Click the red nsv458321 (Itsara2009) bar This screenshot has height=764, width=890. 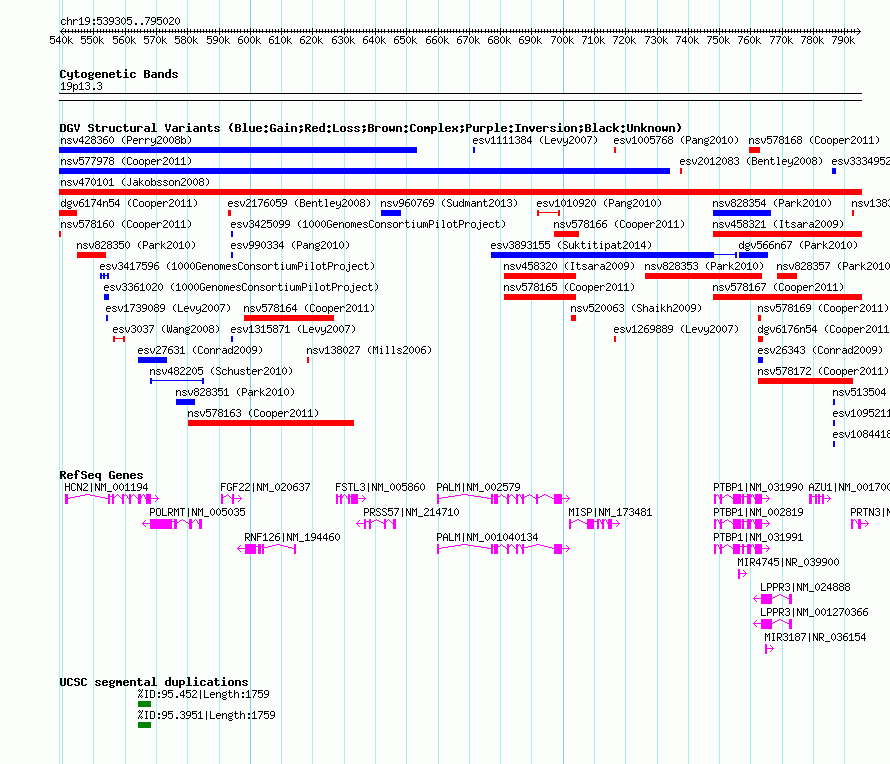click(788, 234)
